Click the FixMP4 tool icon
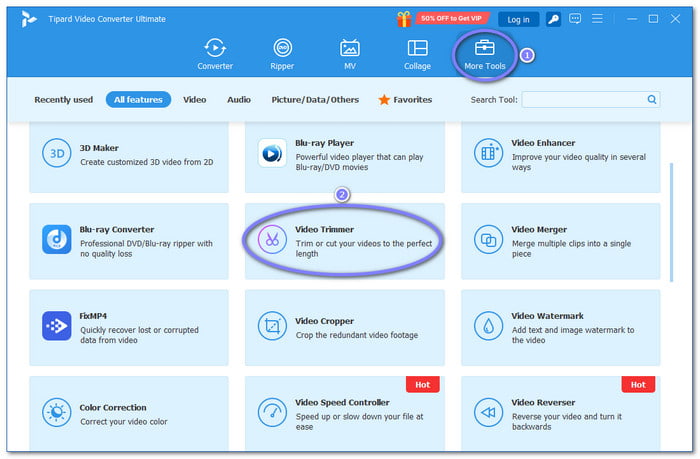 coord(54,326)
